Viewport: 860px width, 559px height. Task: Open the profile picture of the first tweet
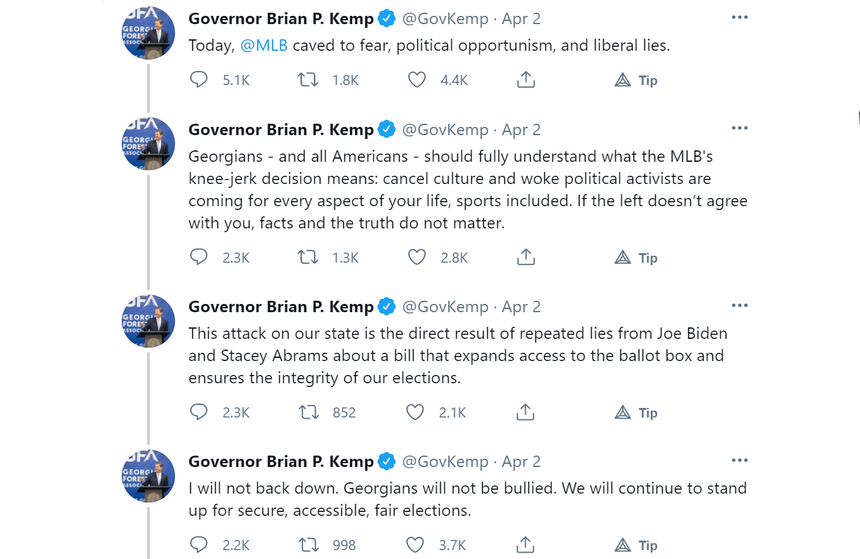click(148, 32)
